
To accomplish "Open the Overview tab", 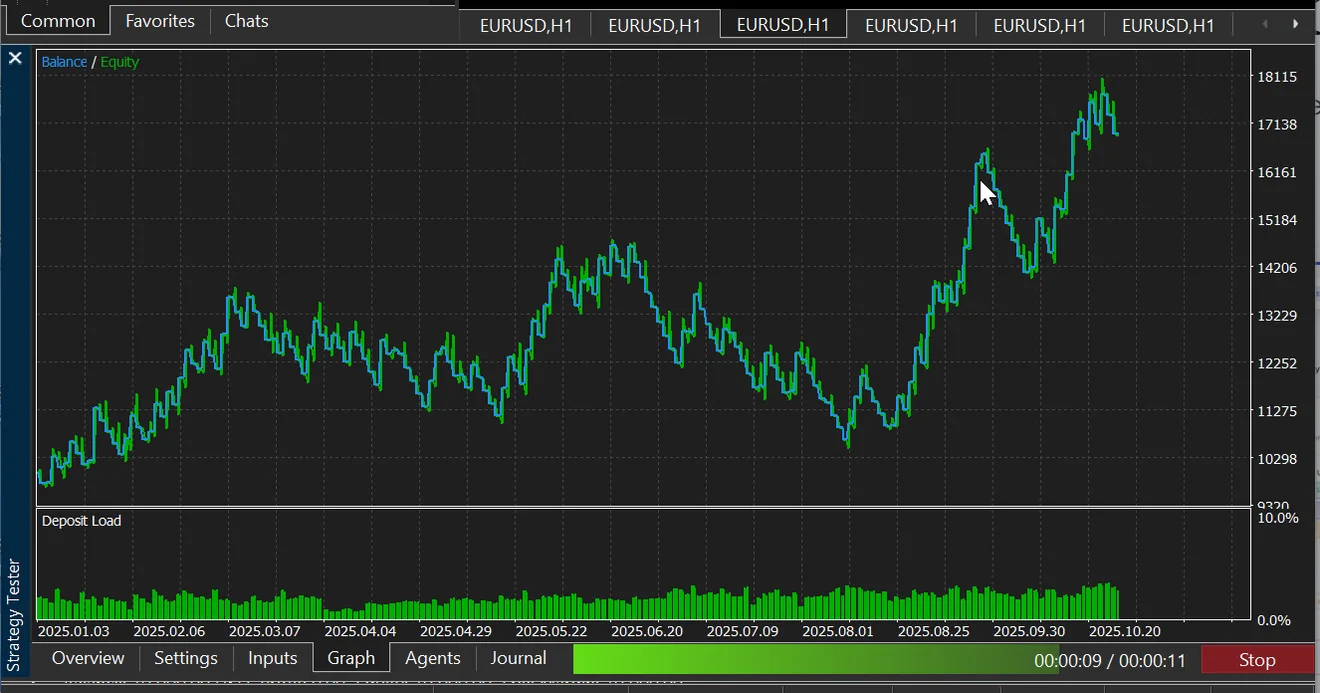I will click(x=88, y=658).
